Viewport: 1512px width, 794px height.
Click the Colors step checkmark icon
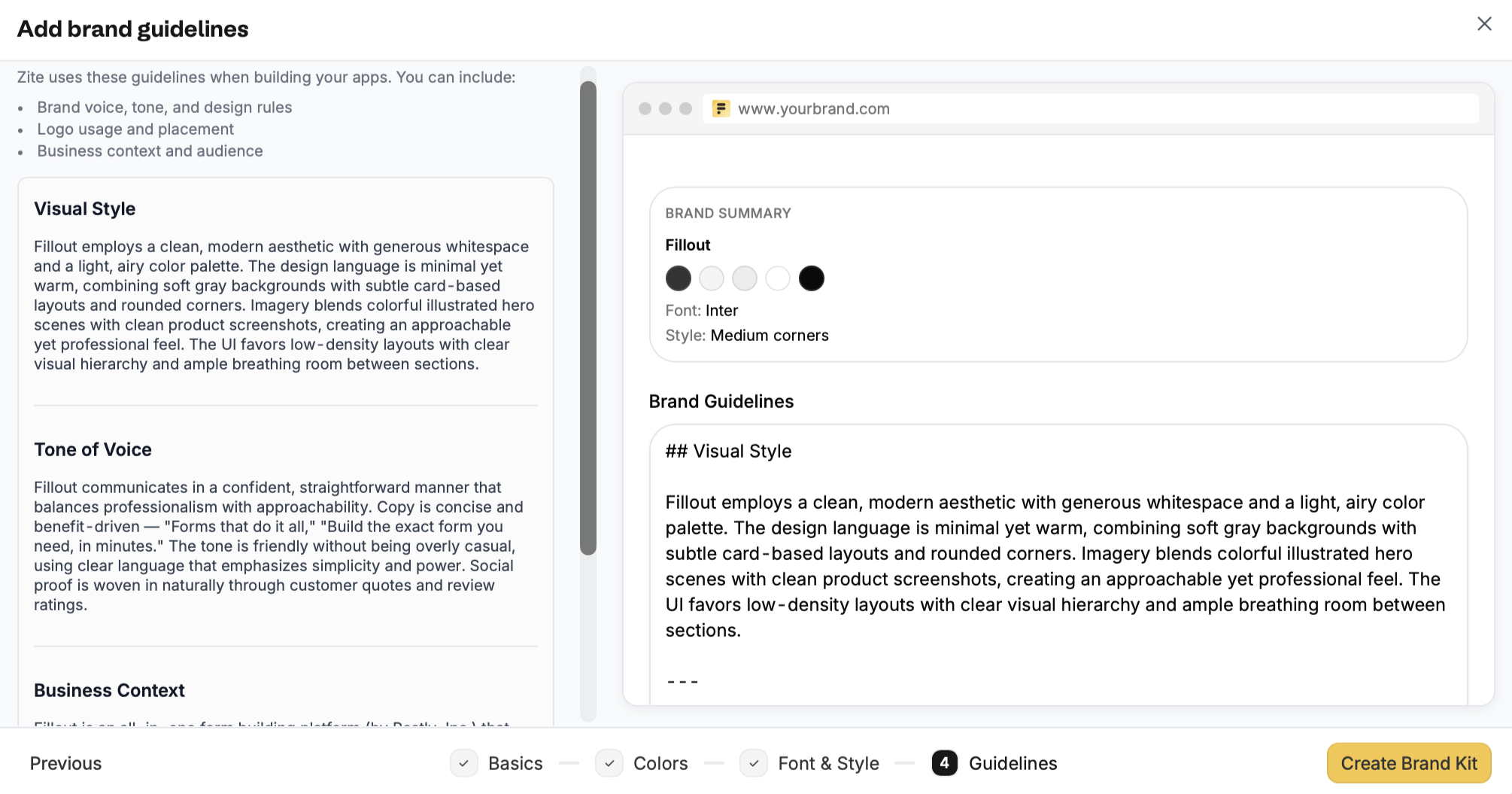[x=609, y=763]
